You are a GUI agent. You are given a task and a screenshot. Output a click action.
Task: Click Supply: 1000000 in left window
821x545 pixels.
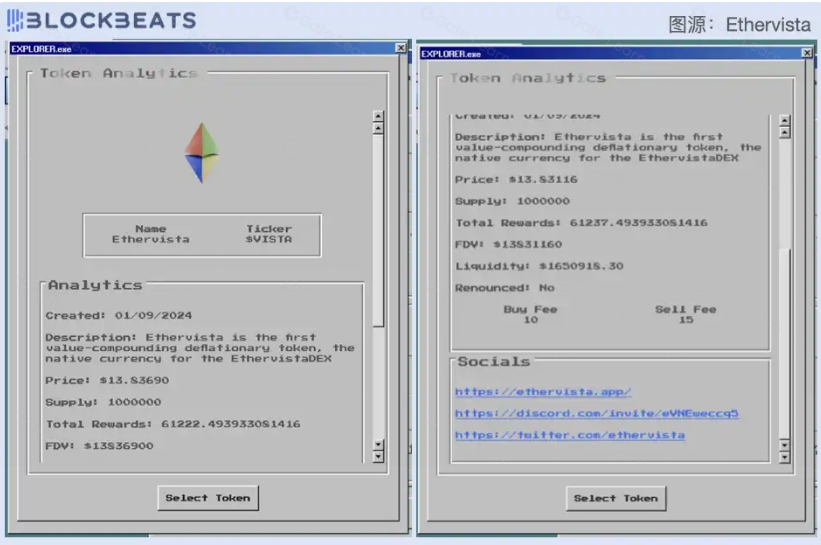coord(103,402)
